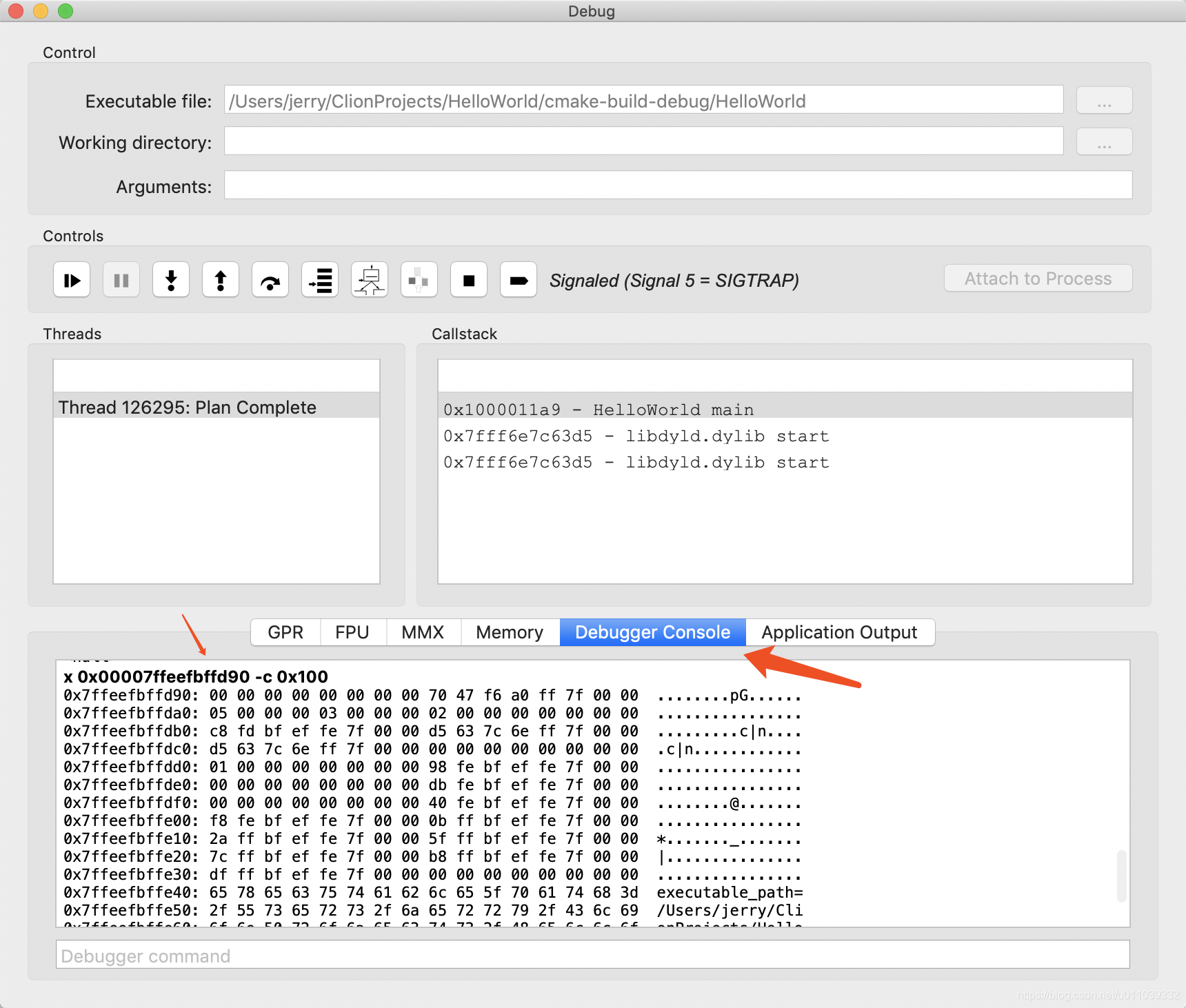Select the thread plan flowchart icon

coord(370,279)
